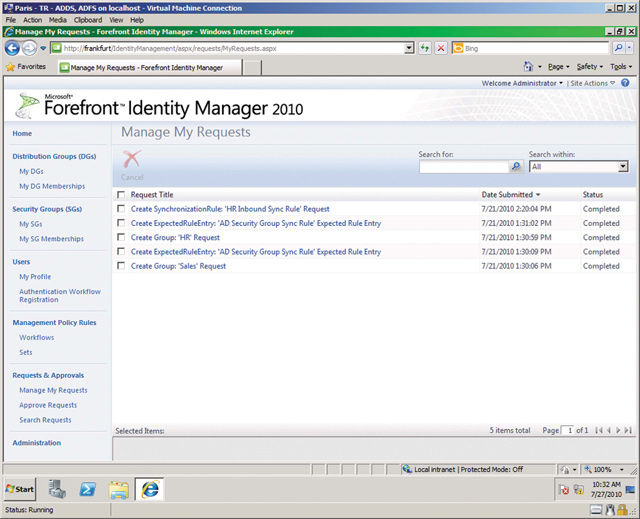Viewport: 640px width, 519px height.
Task: Open the Site Actions menu
Action: tap(593, 83)
